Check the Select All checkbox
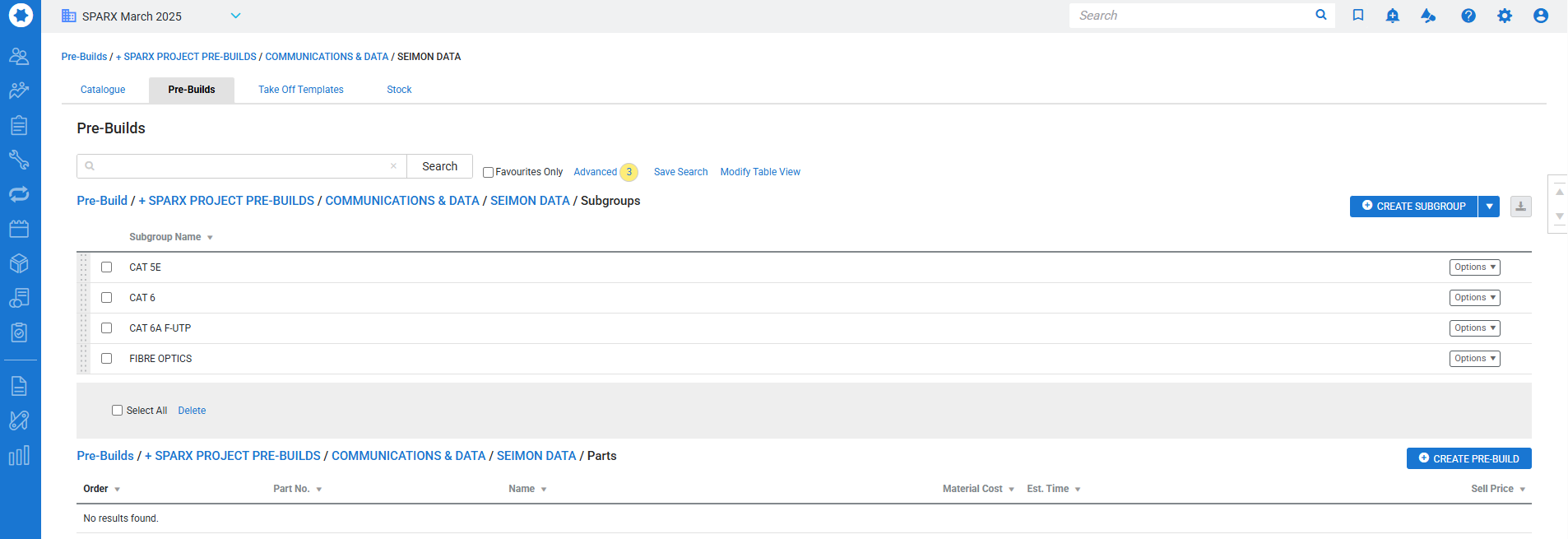Viewport: 1568px width, 539px height. (118, 411)
